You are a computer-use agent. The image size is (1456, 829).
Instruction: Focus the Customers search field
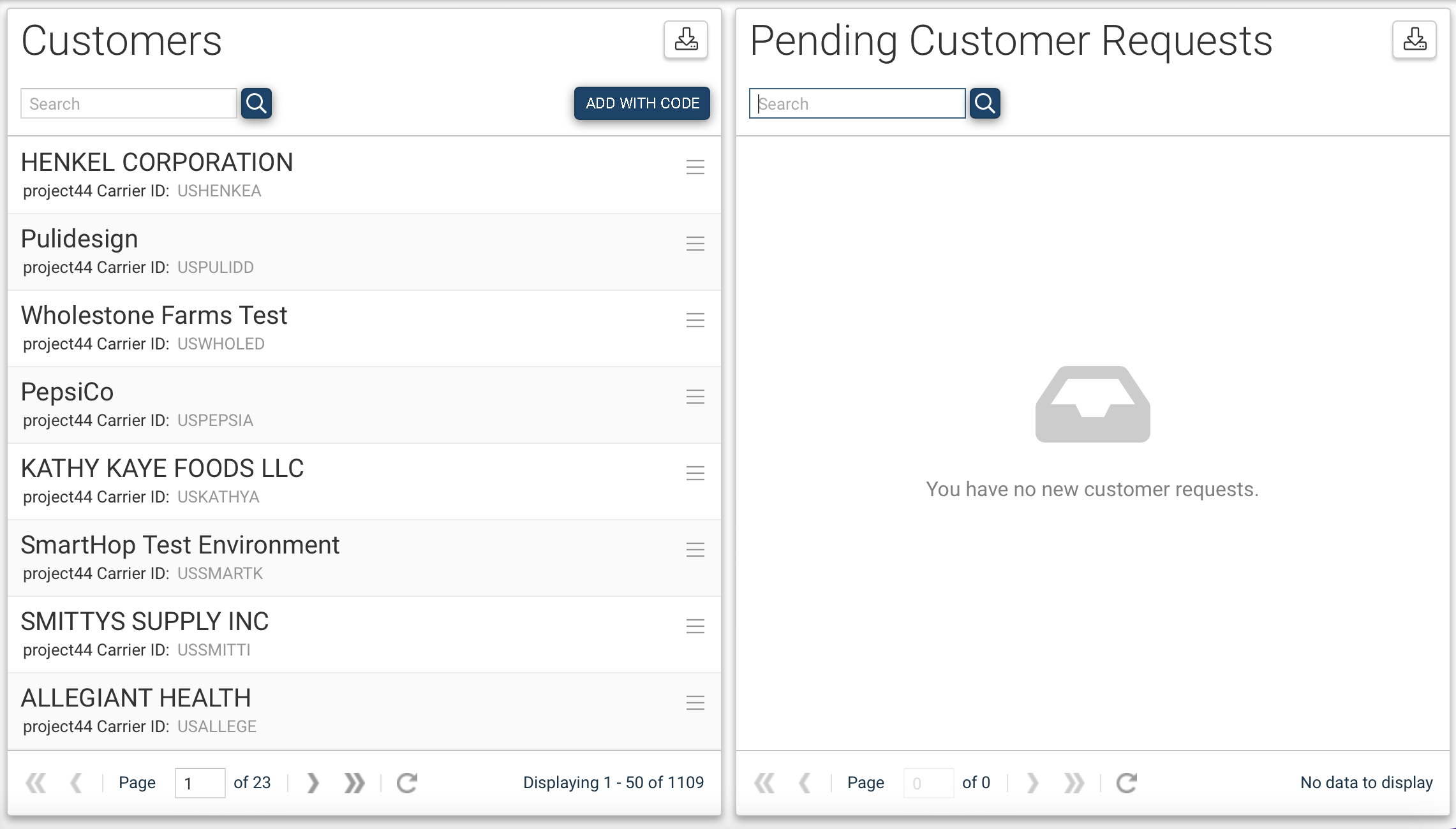click(x=129, y=103)
